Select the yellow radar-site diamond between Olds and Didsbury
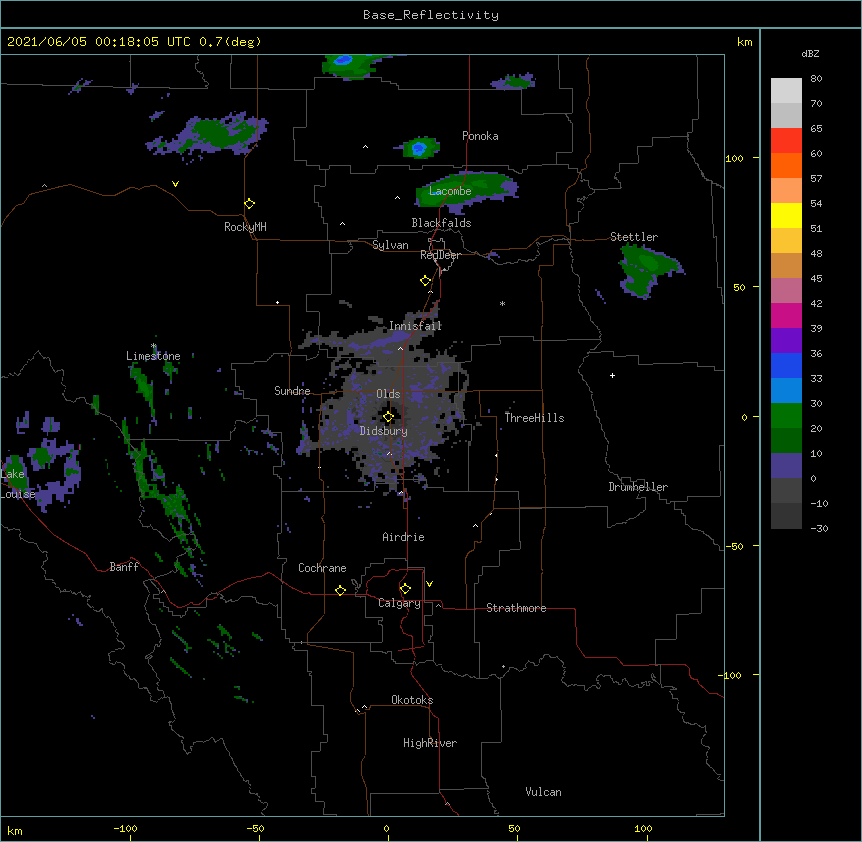This screenshot has height=842, width=862. 389,417
